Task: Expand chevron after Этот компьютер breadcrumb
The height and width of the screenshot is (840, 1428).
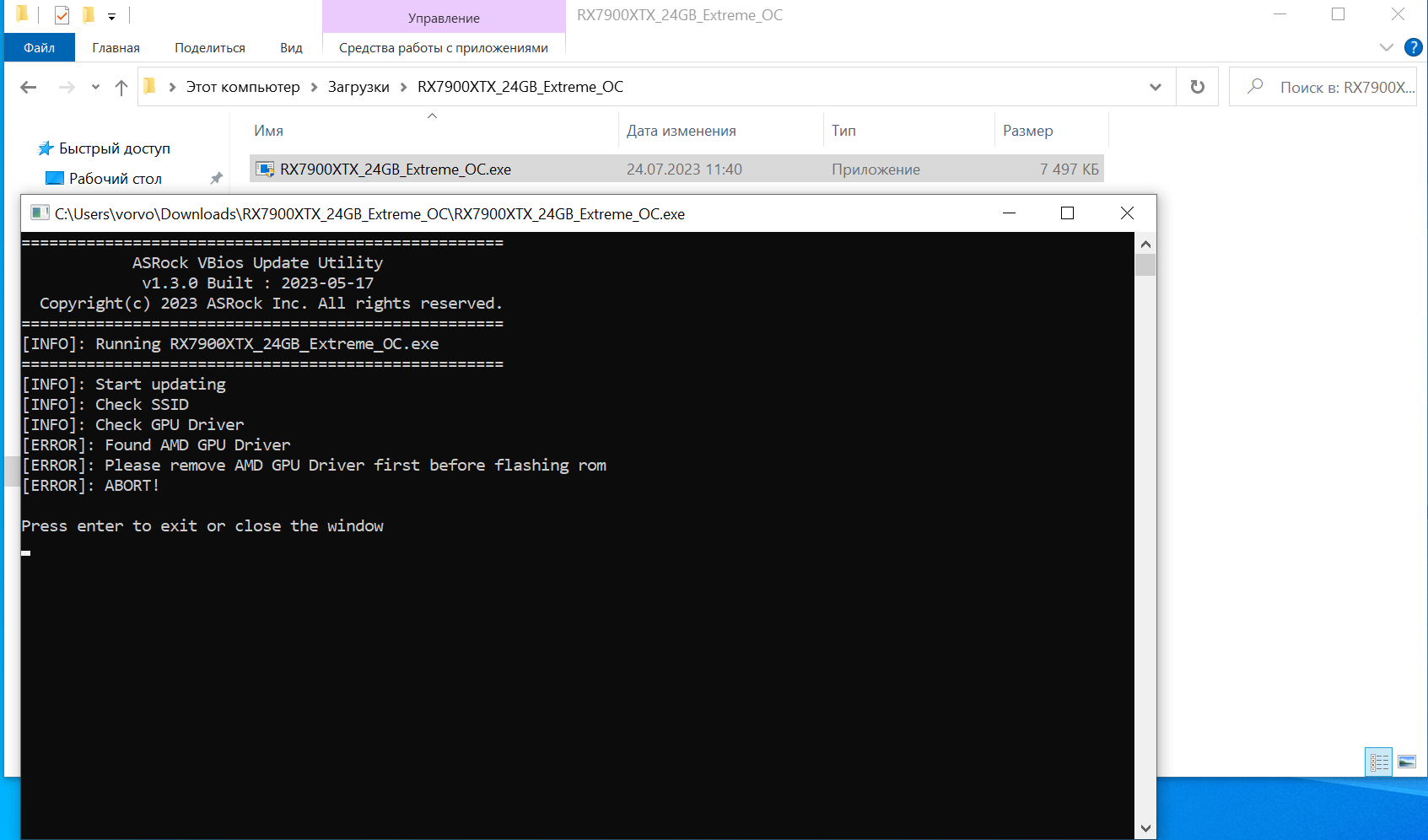Action: [315, 87]
